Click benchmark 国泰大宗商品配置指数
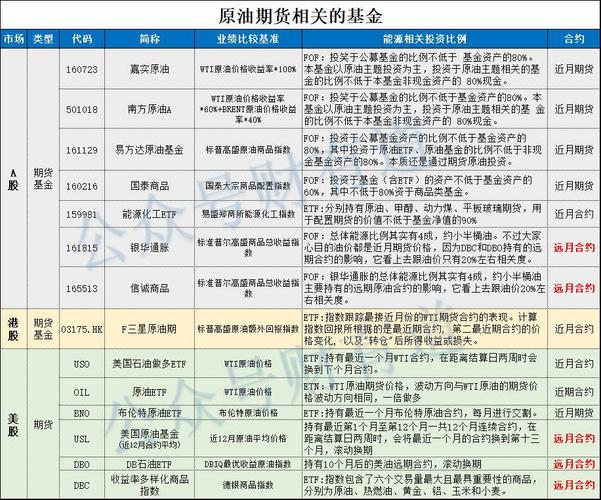601x500 pixels. click(x=248, y=186)
